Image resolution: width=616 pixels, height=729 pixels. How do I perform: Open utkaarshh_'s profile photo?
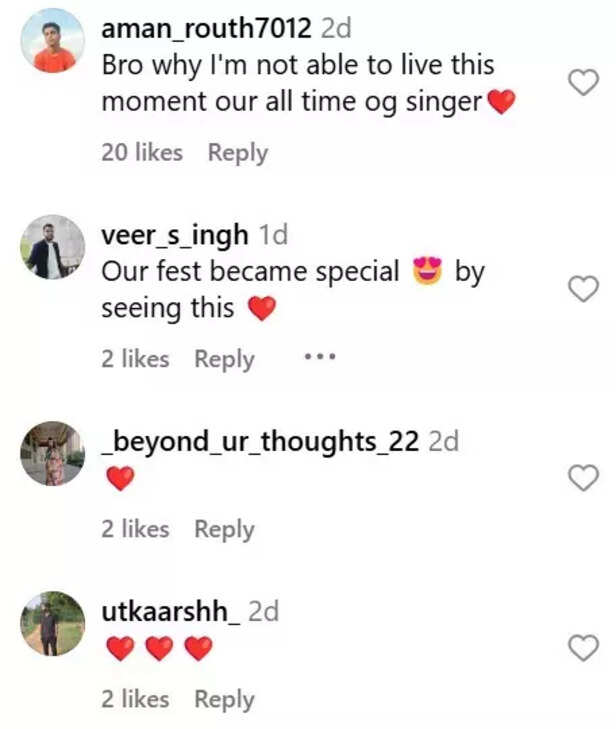click(x=52, y=623)
